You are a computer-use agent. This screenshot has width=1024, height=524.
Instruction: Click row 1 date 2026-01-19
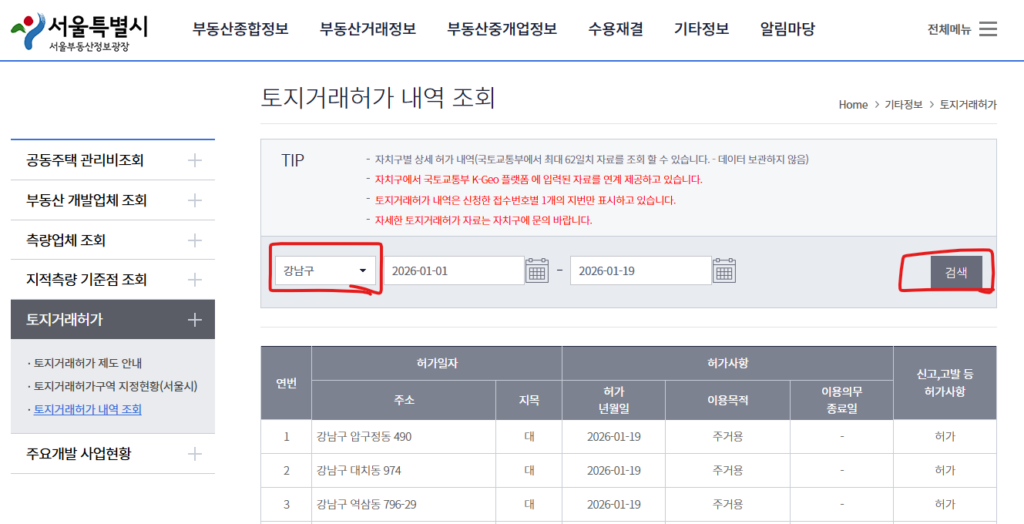point(614,436)
